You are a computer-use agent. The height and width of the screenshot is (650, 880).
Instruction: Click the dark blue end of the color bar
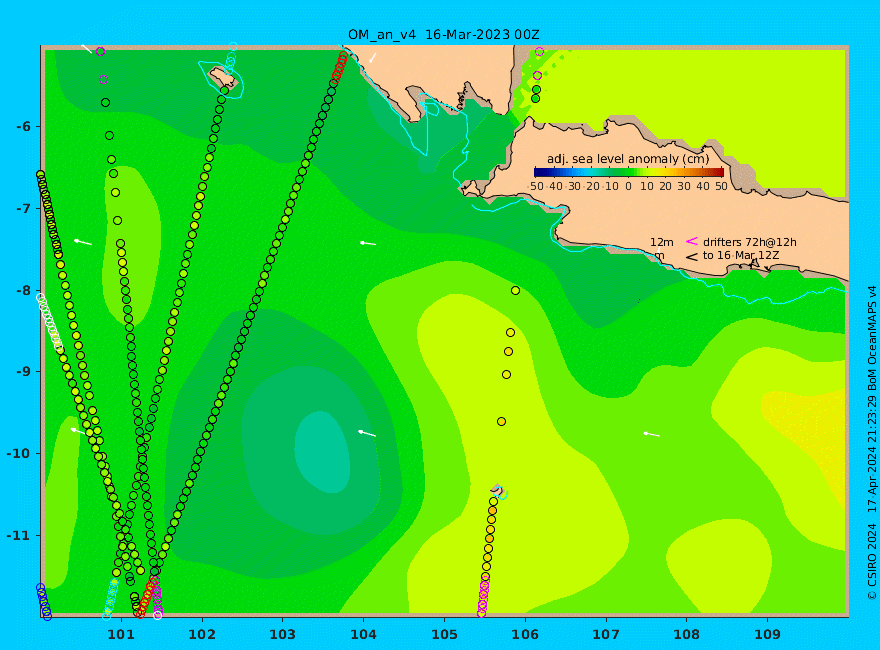pos(538,172)
